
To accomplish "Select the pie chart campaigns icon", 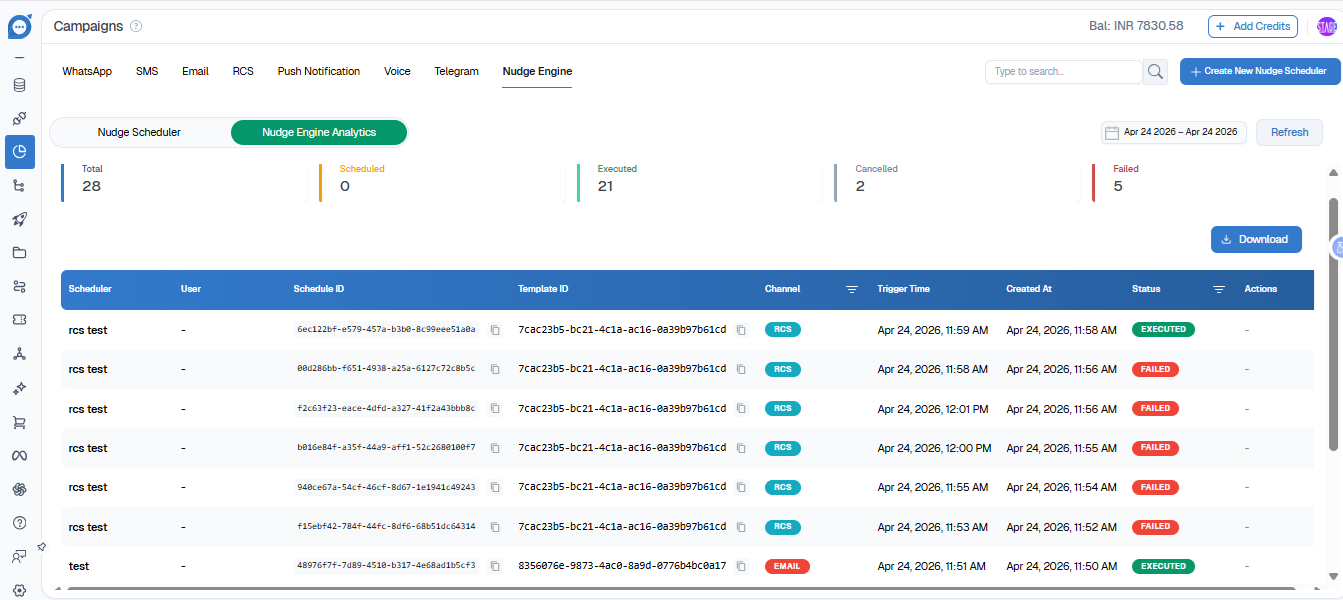I will pos(19,152).
